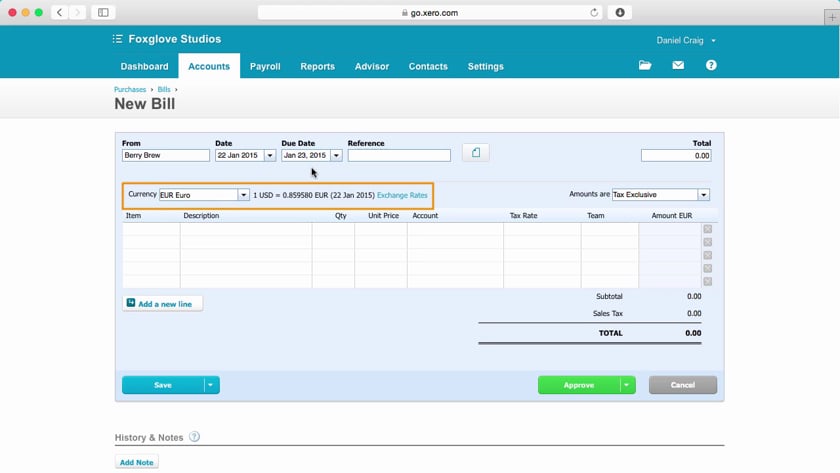The height and width of the screenshot is (473, 840).
Task: Open the Accounts menu tab
Action: [x=209, y=66]
